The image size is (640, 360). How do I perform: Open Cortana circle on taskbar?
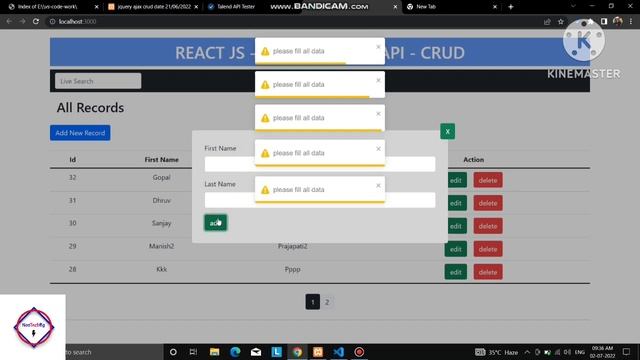point(173,352)
